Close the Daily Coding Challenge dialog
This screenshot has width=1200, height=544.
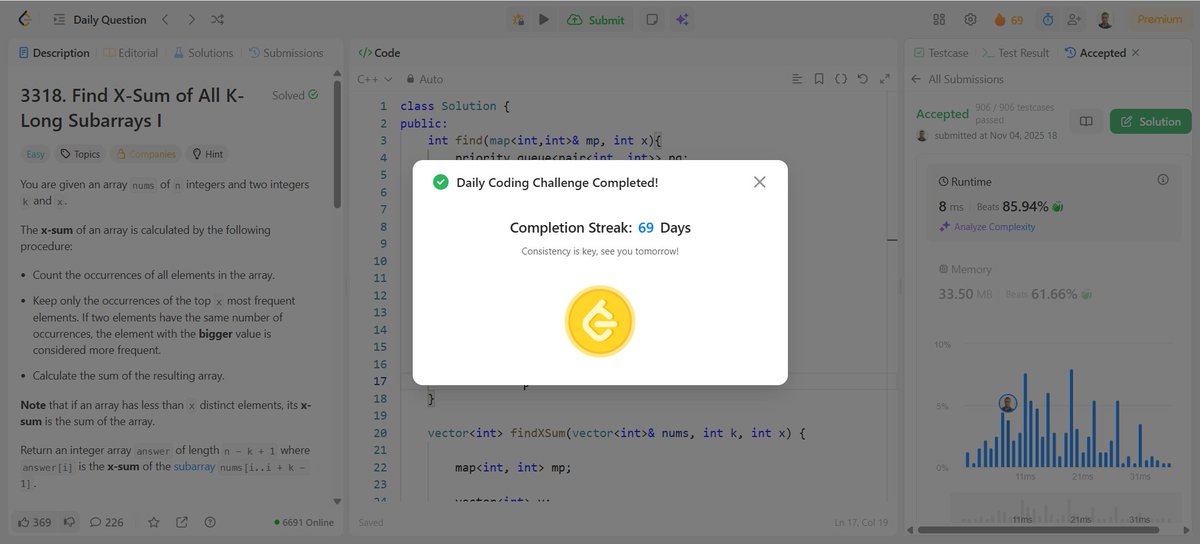coord(759,182)
